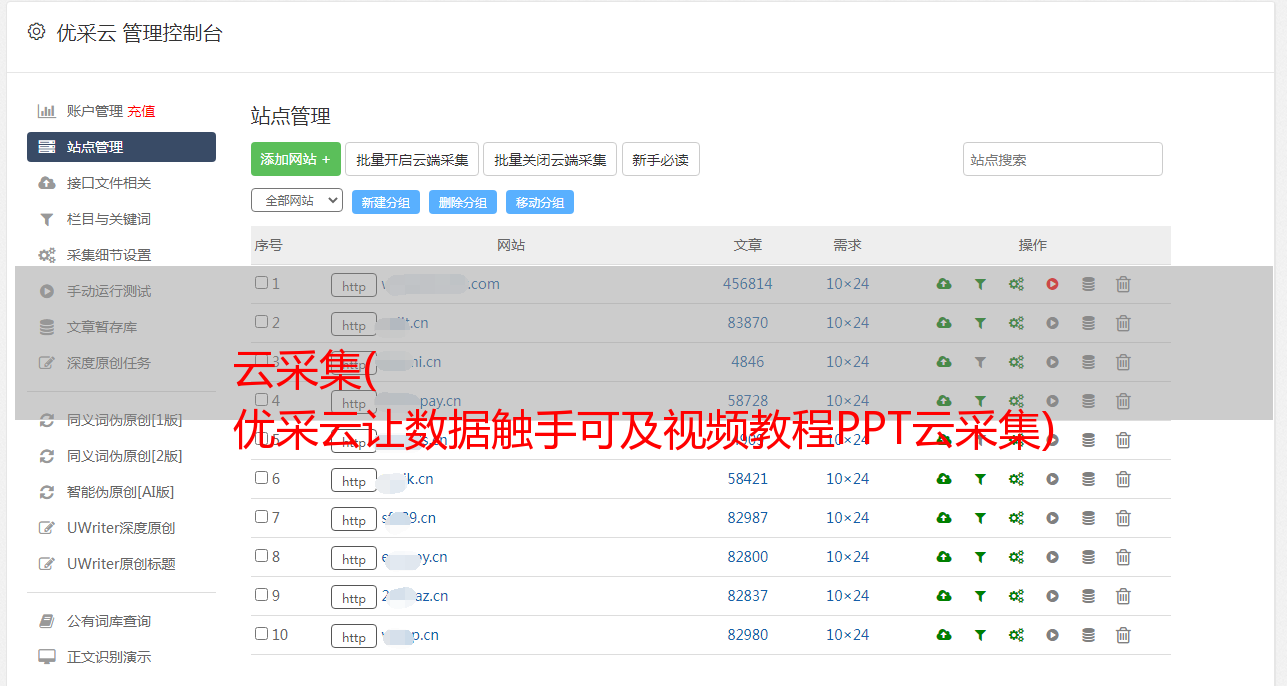1287x686 pixels.
Task: Click the trash icon in row 1
Action: point(1123,284)
